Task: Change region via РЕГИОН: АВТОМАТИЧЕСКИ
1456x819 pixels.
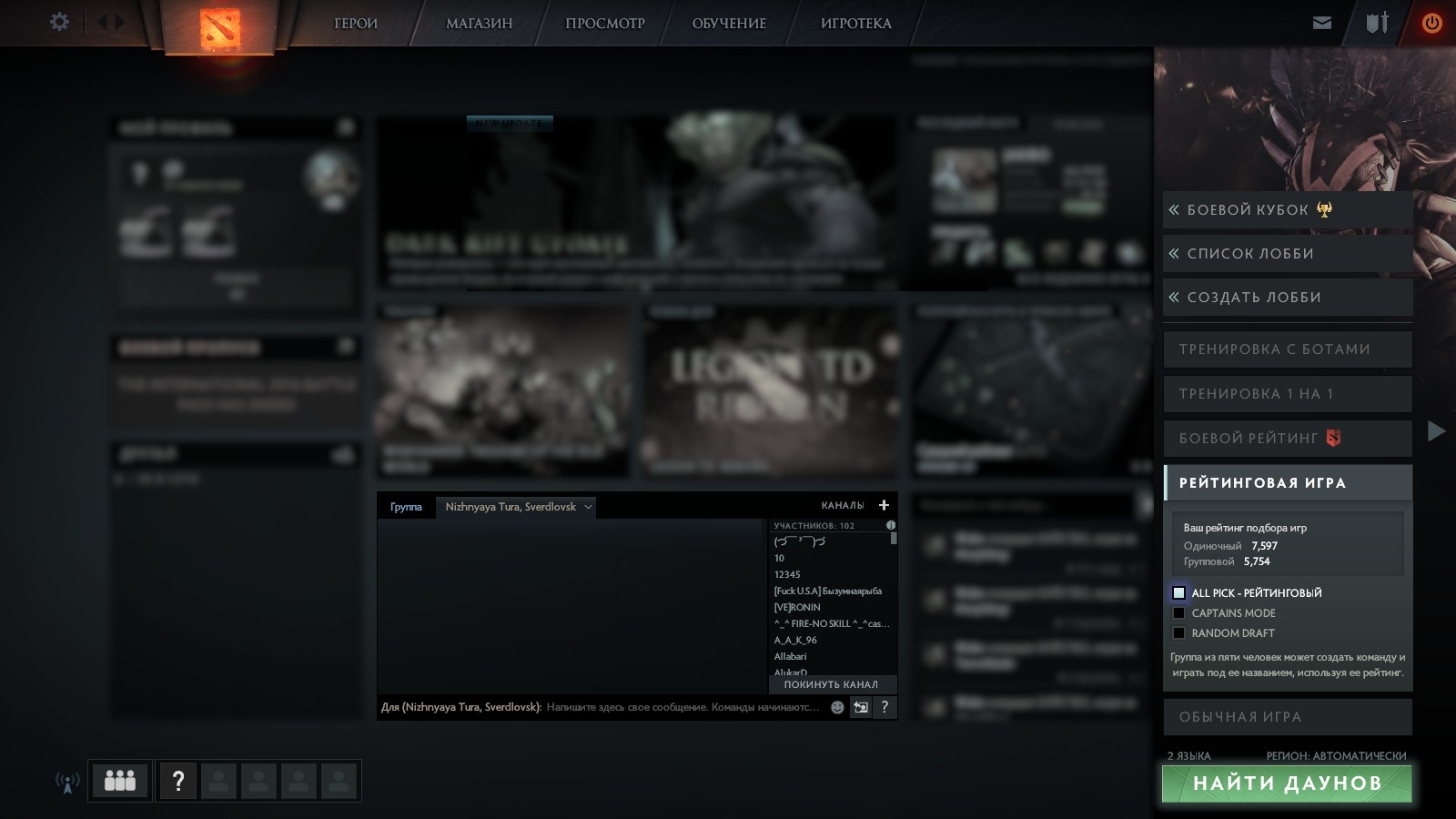Action: click(x=1336, y=756)
